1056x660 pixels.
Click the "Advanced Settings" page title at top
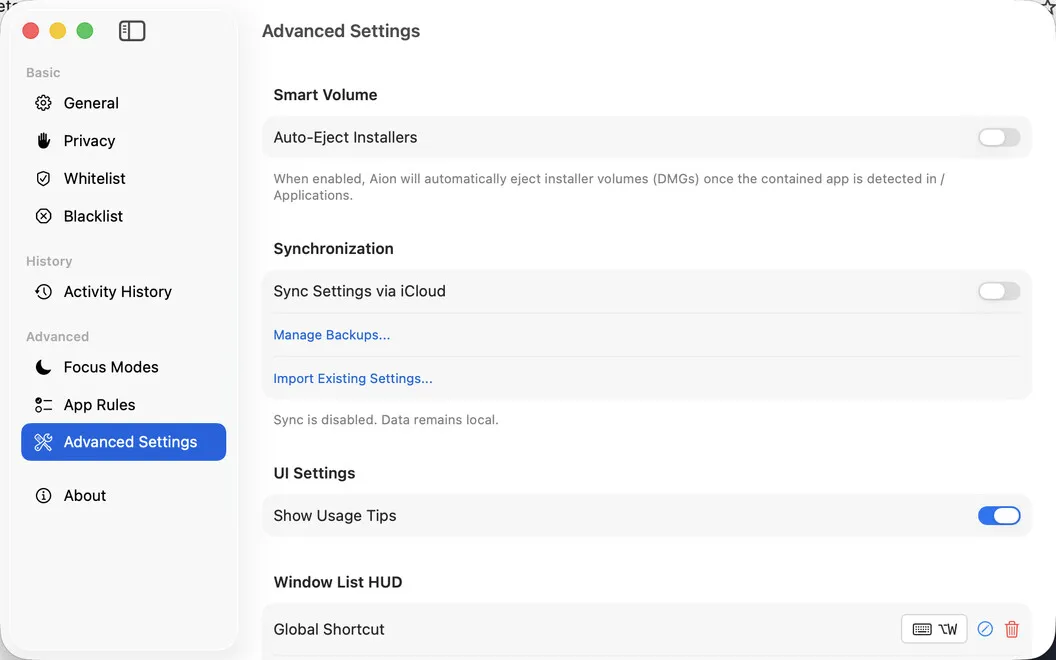coord(341,31)
